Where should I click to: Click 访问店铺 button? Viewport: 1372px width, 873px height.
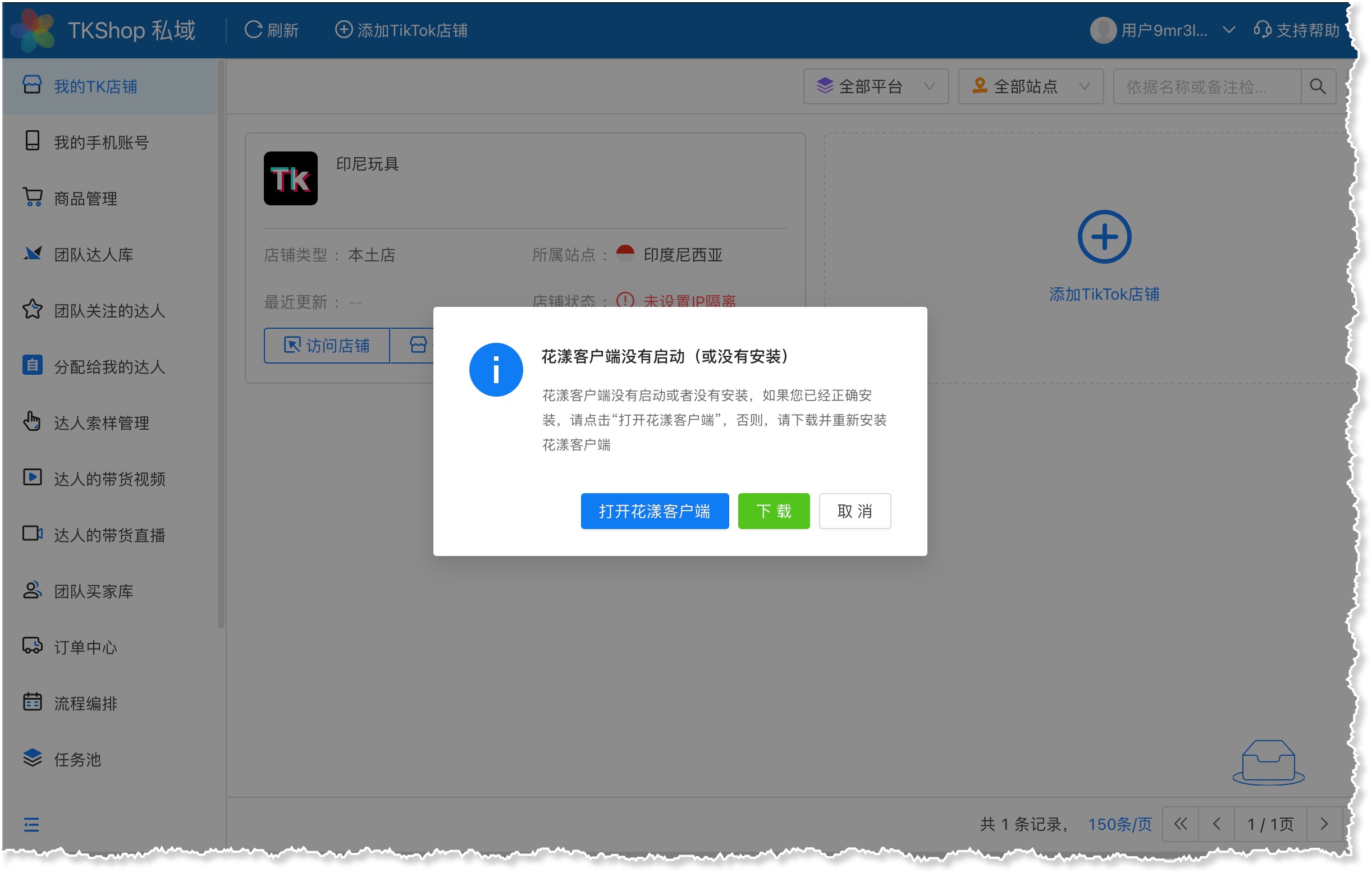pyautogui.click(x=327, y=346)
